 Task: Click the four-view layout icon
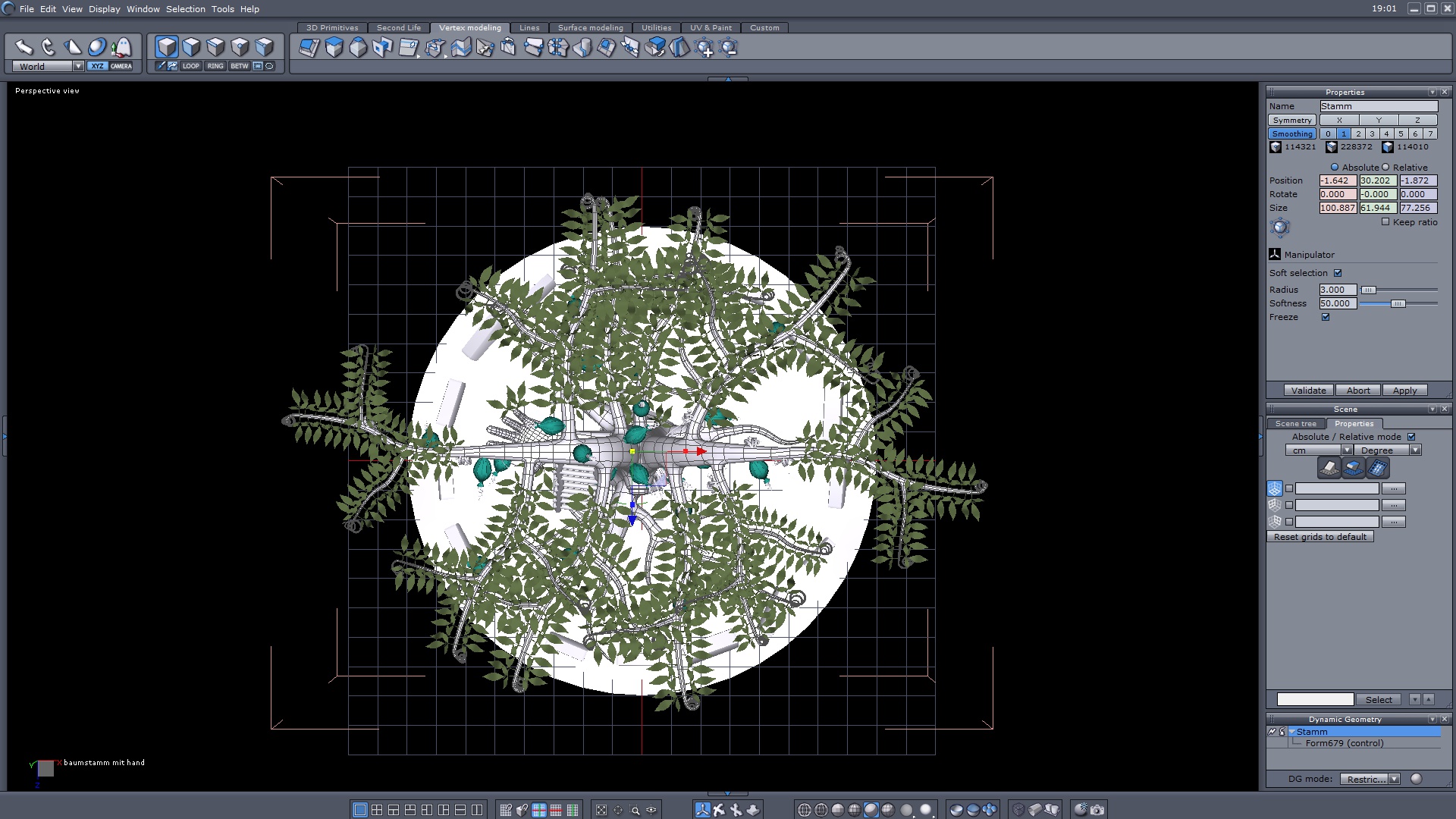coord(377,810)
